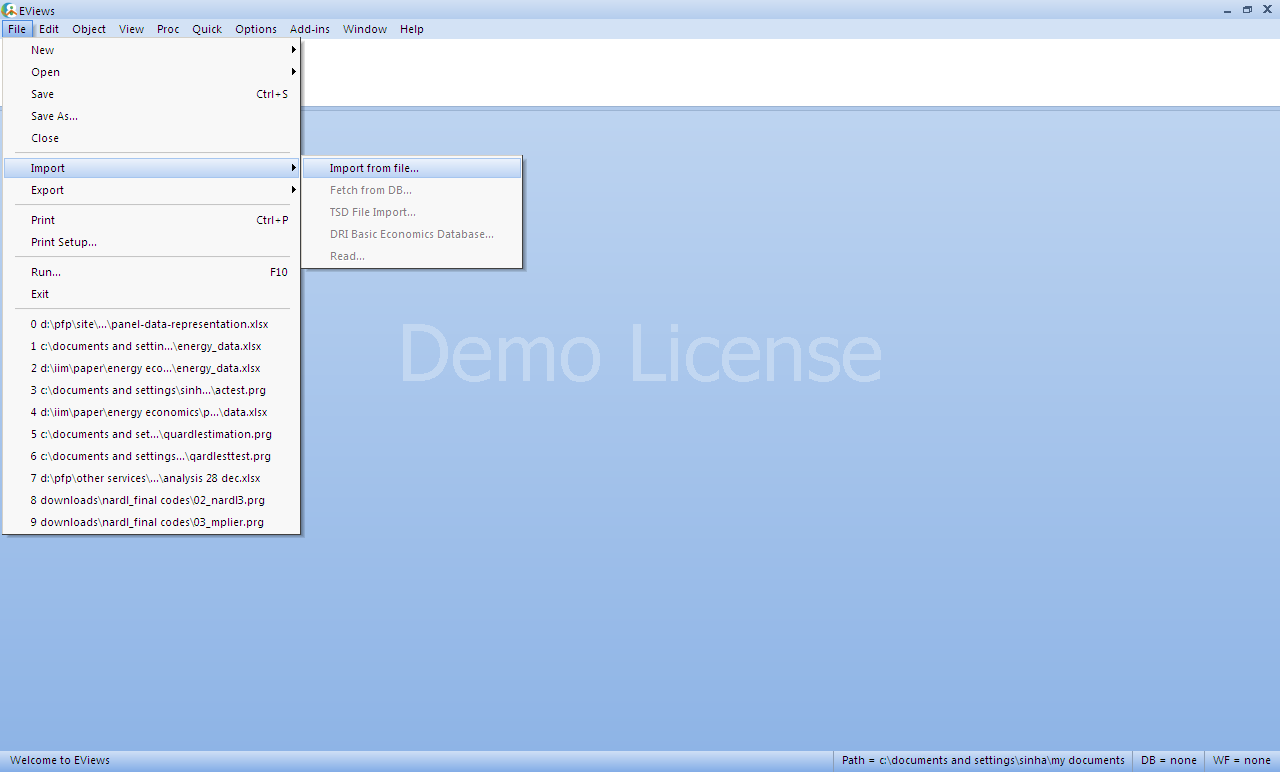Open recent program 03_mplier.prg
1280x772 pixels.
[152, 522]
